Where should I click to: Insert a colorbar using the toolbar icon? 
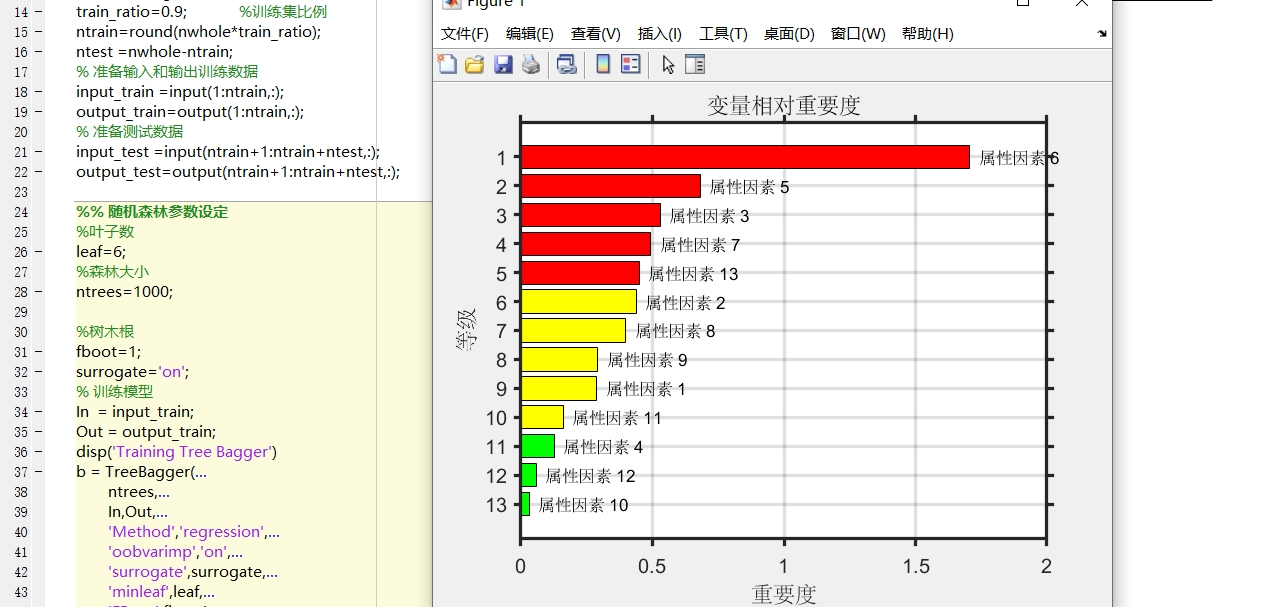[x=603, y=65]
